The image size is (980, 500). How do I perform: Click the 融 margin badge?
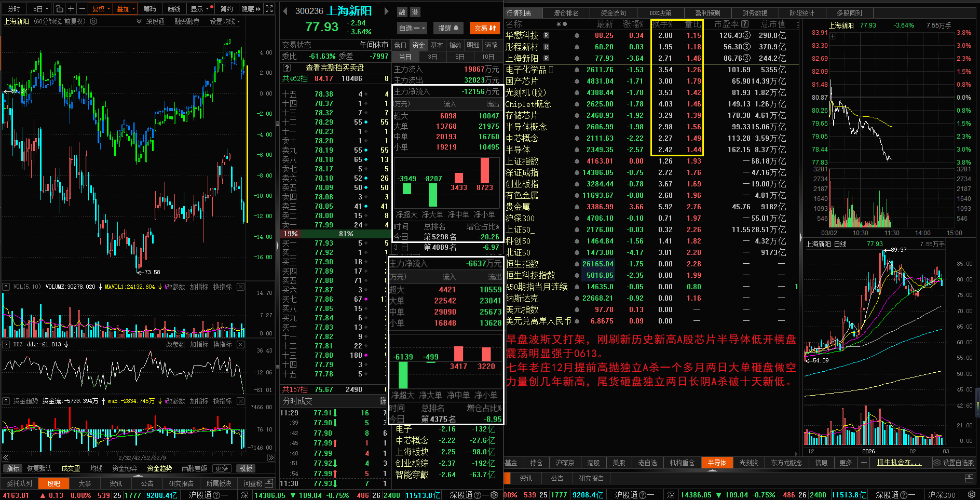pos(402,12)
